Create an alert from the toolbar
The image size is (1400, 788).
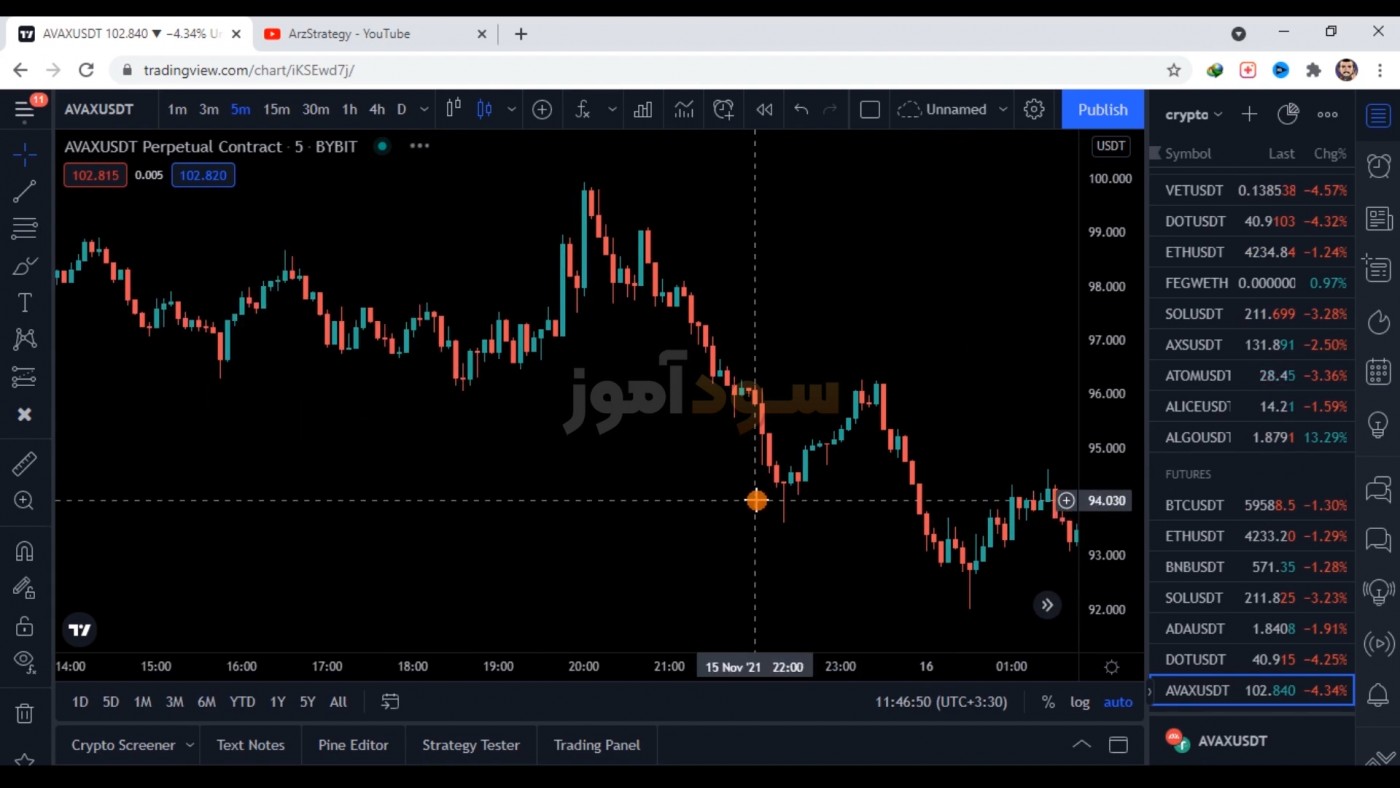(724, 109)
